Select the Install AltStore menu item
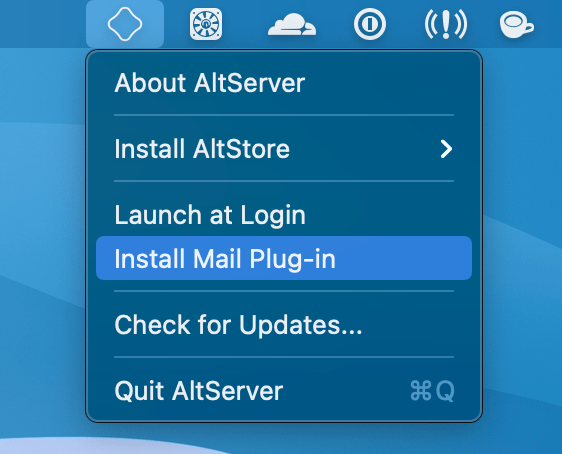 (284, 149)
